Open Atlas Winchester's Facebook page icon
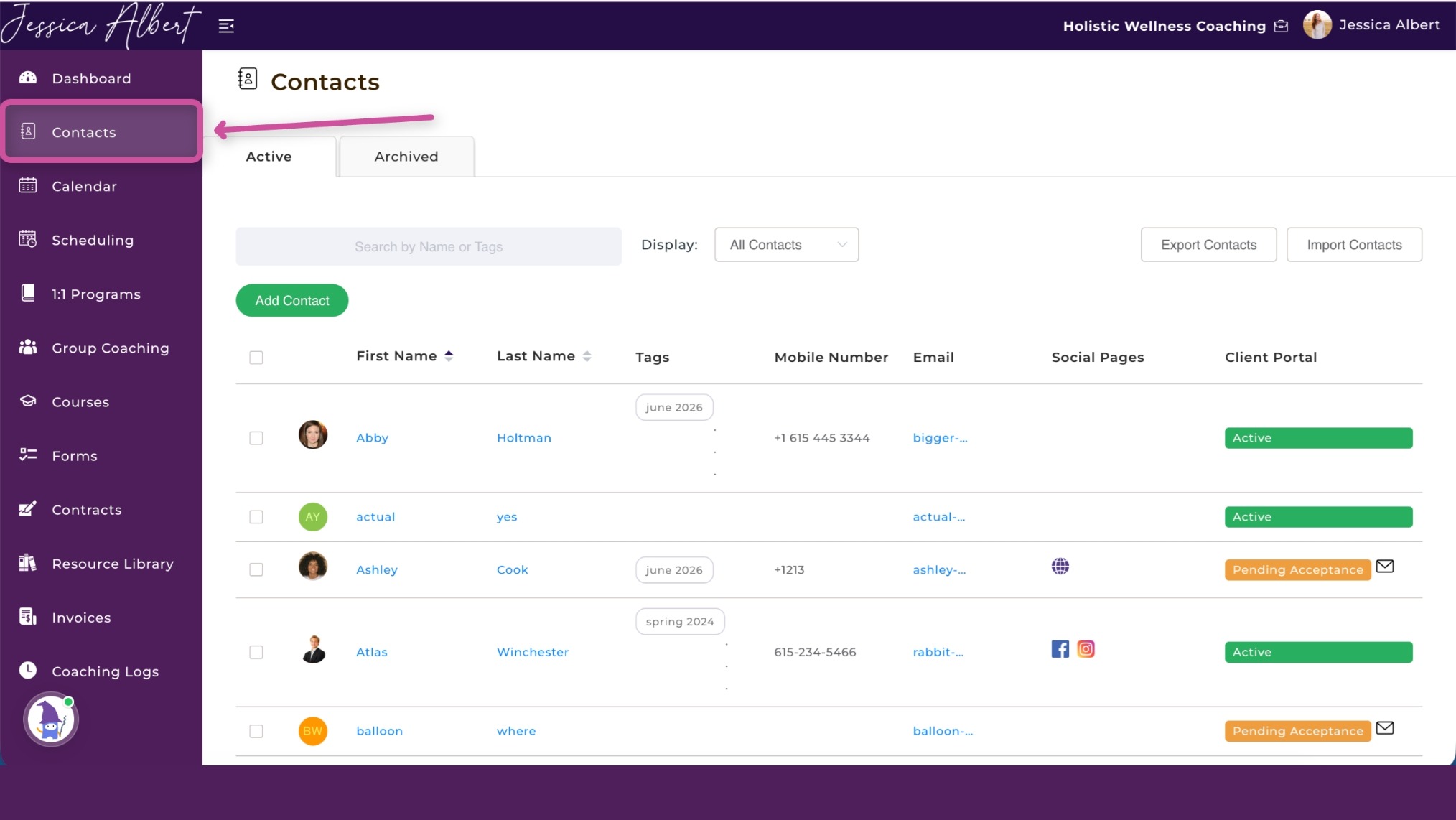 coord(1060,649)
